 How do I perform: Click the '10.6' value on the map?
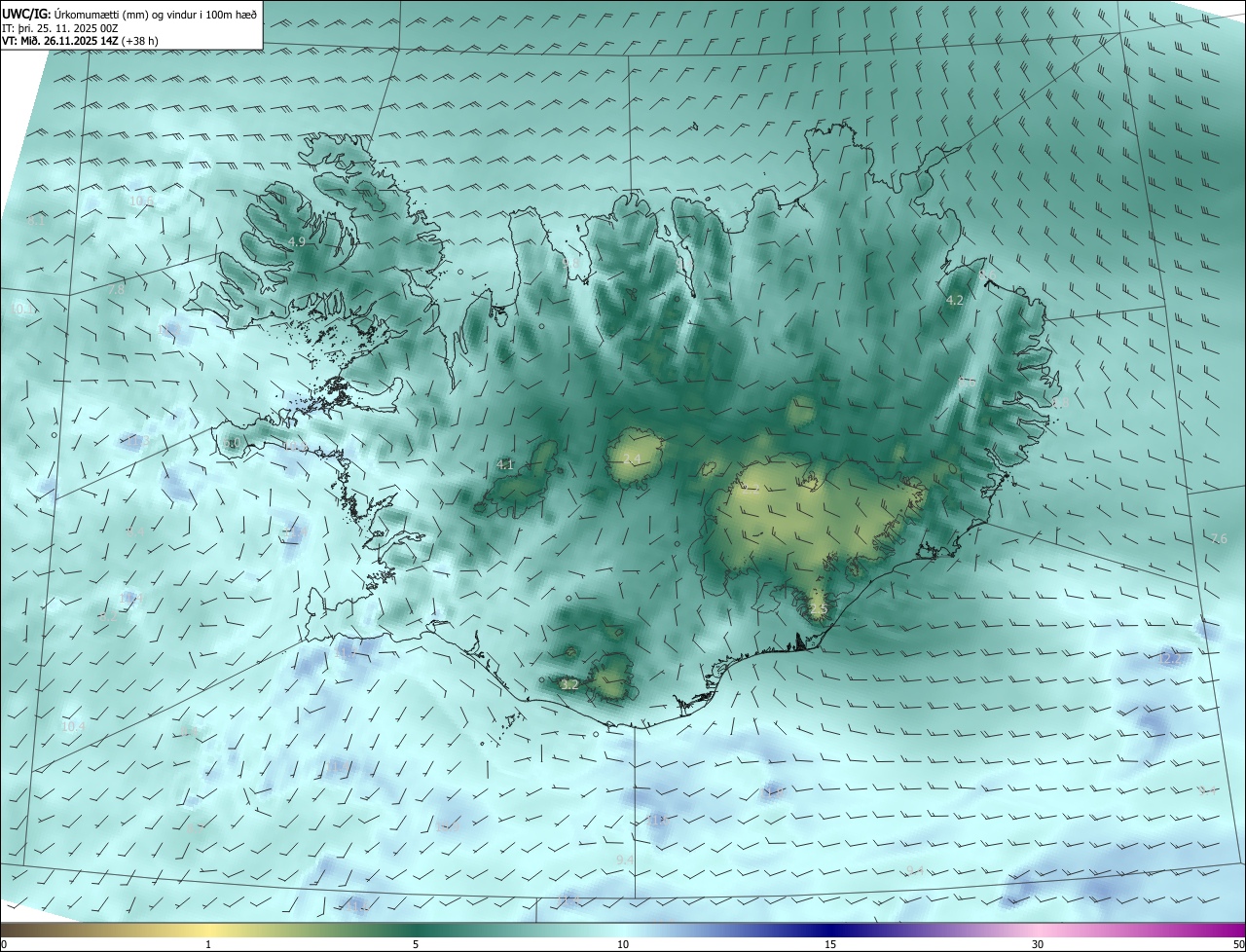point(142,201)
